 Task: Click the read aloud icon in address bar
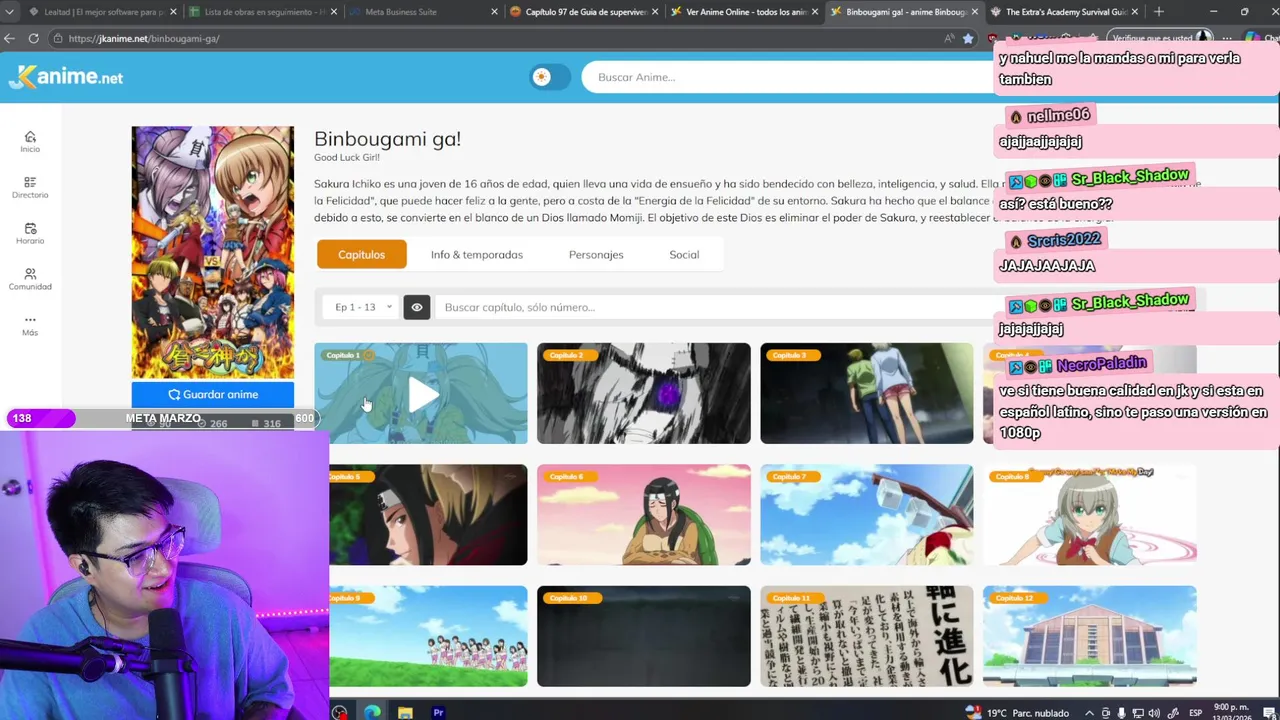click(949, 38)
